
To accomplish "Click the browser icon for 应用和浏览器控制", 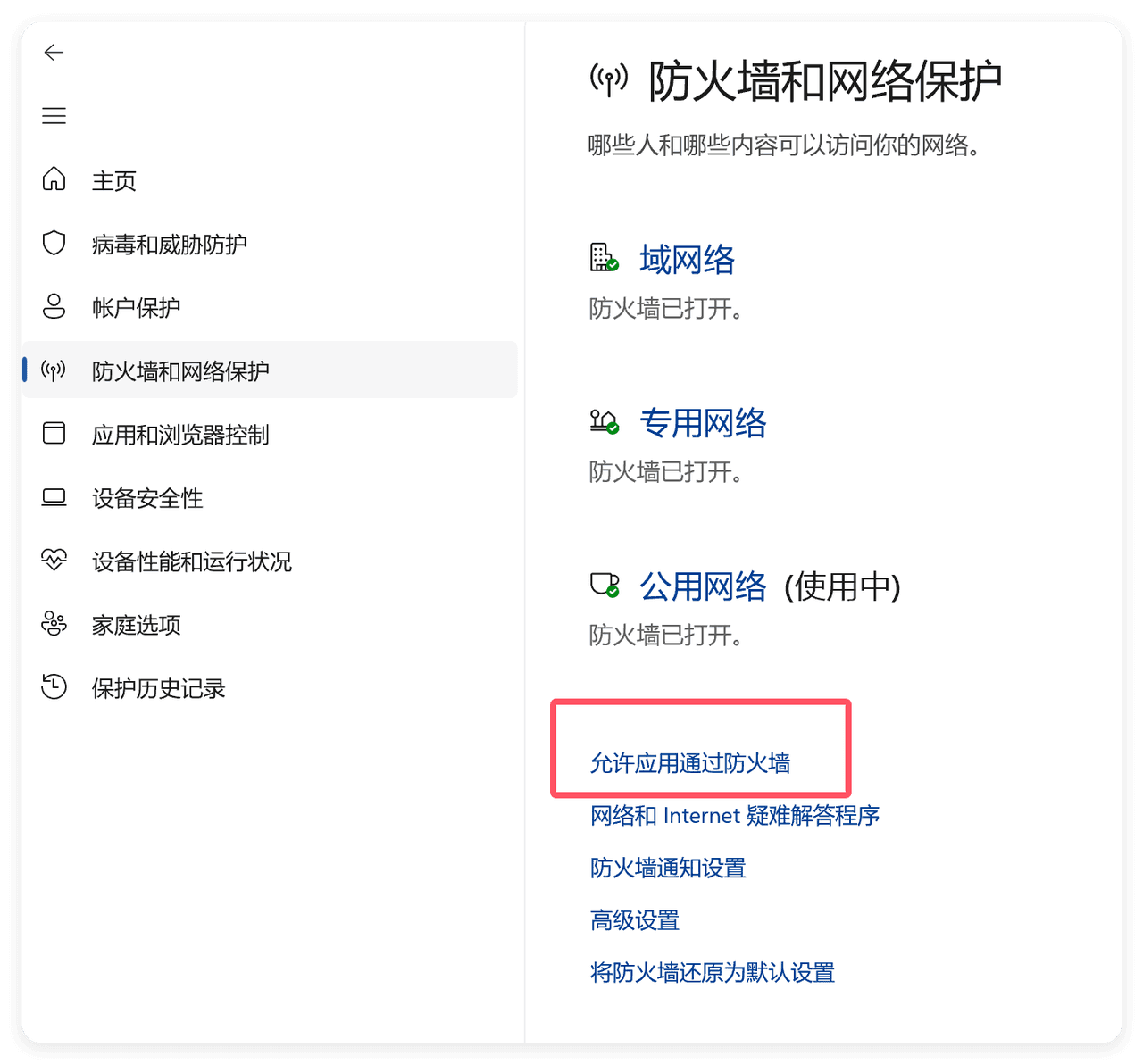I will click(54, 434).
